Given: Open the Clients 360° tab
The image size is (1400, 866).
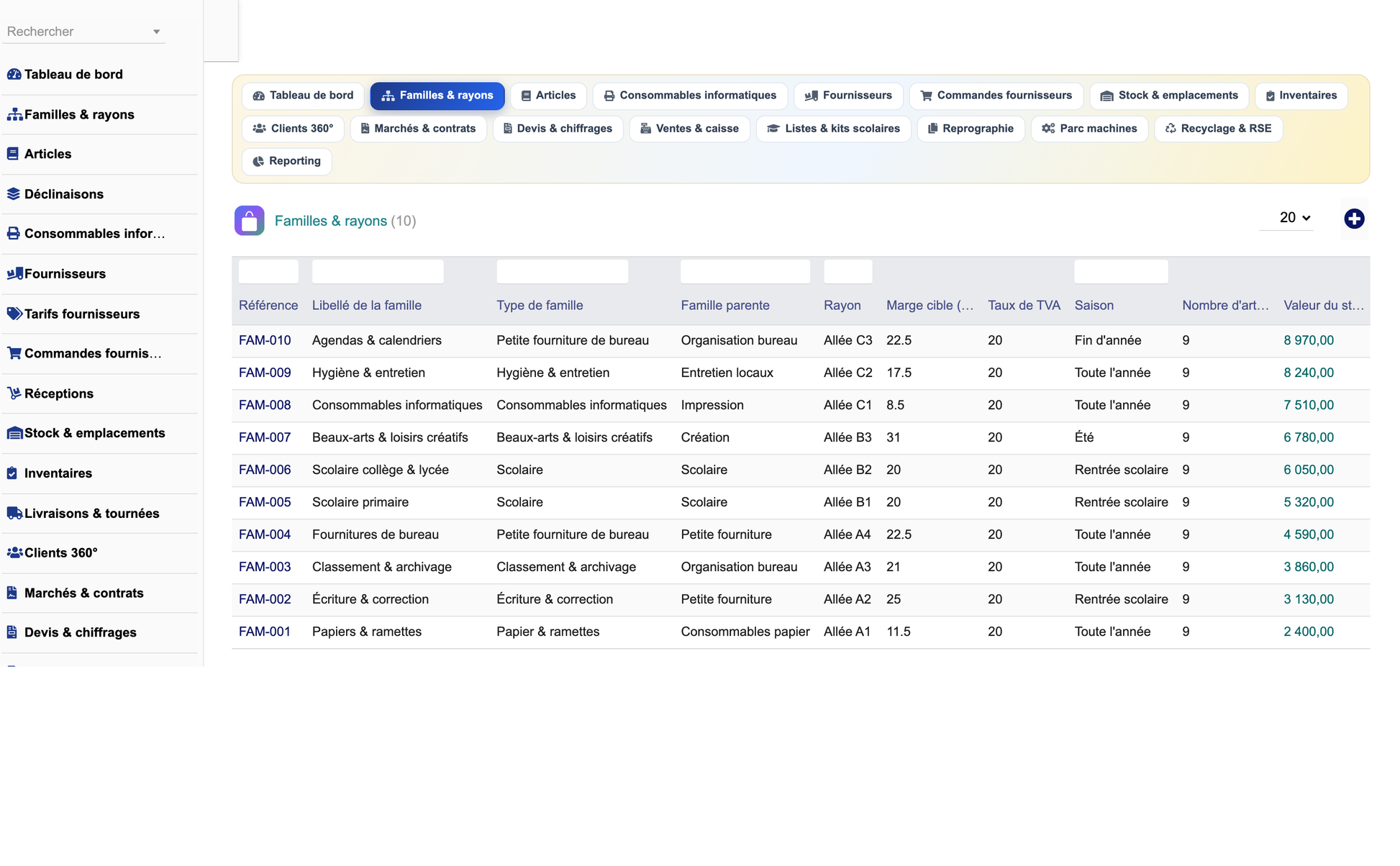Looking at the screenshot, I should (x=293, y=129).
